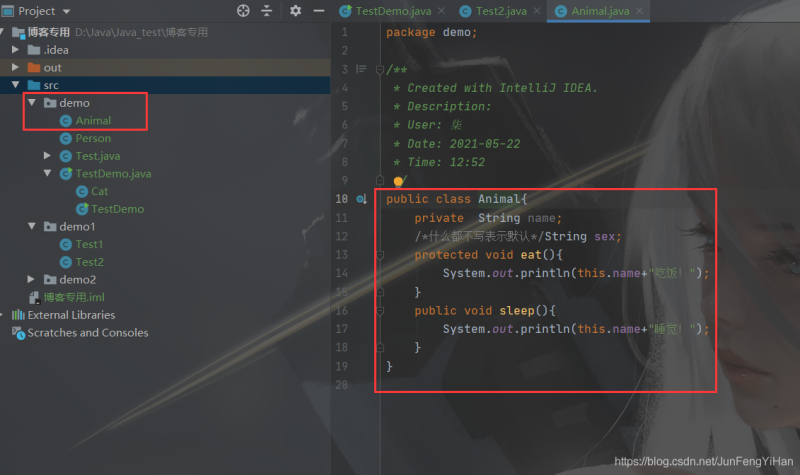Open the Animal class in project tree
800x475 pixels.
(x=93, y=121)
